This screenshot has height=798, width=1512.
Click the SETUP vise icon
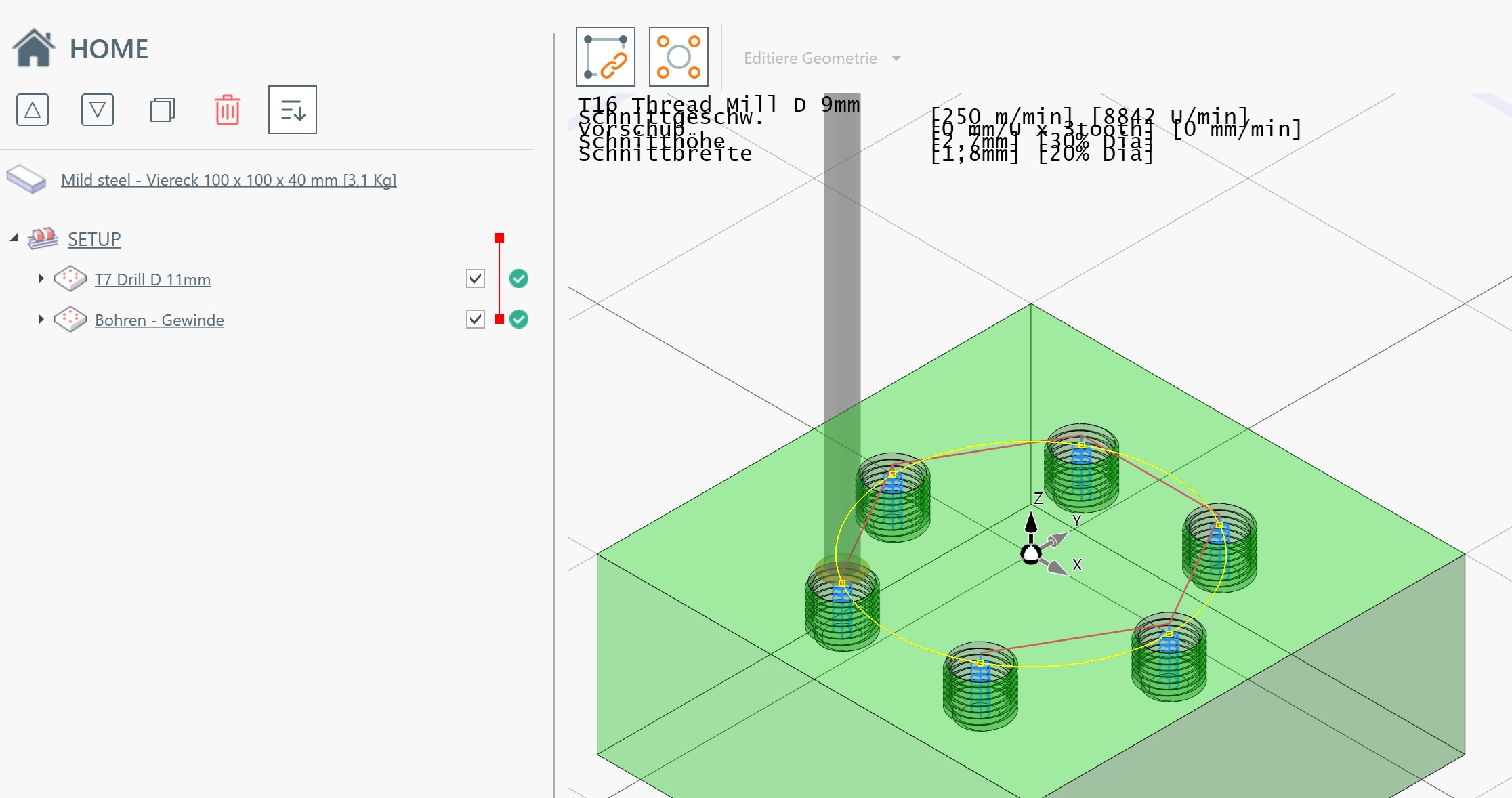pos(43,238)
